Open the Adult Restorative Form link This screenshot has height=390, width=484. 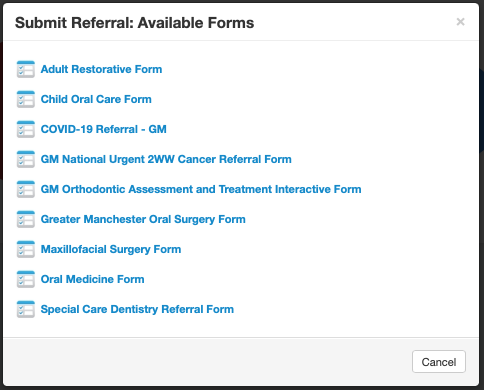coord(101,69)
